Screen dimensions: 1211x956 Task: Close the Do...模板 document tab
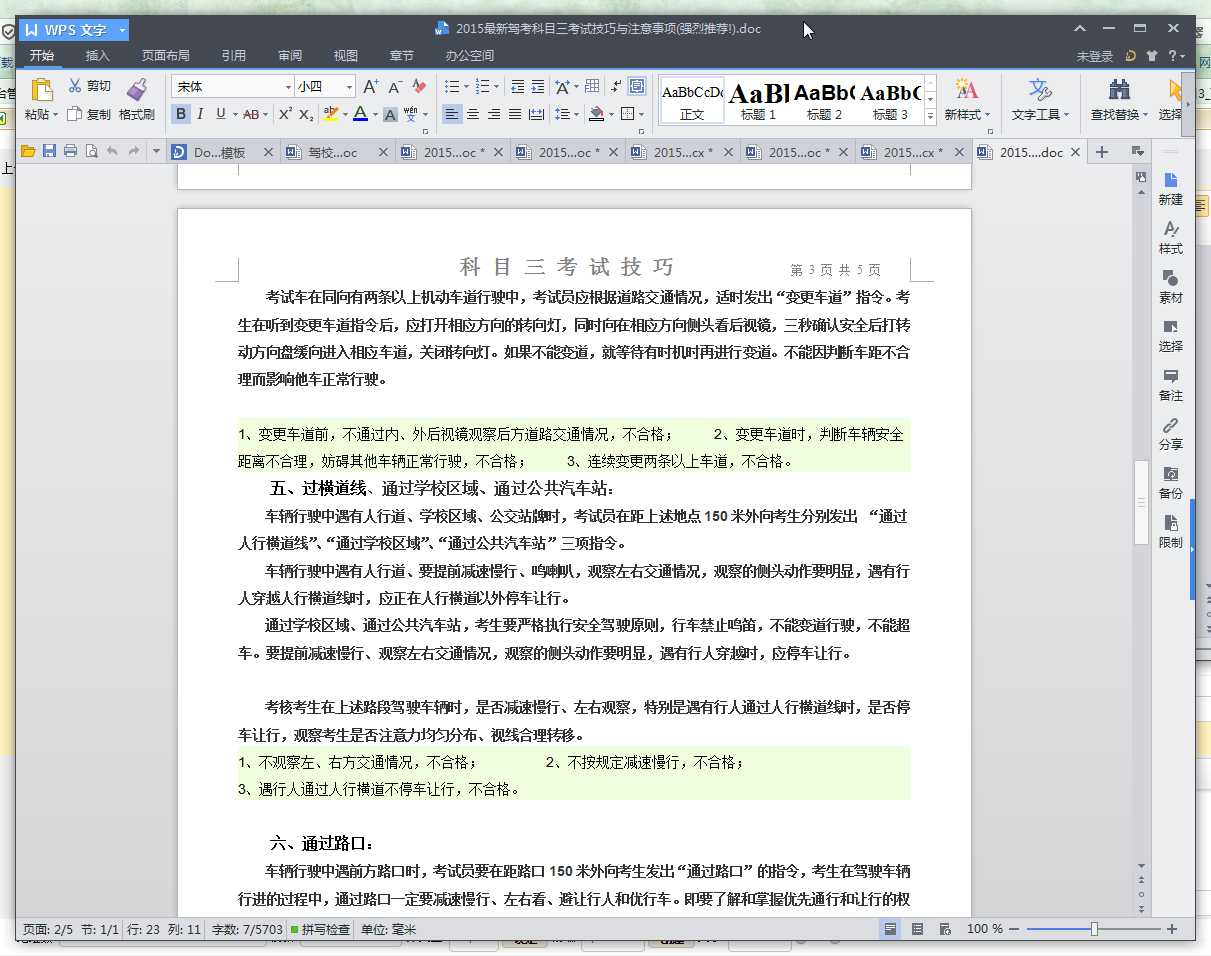(x=267, y=153)
